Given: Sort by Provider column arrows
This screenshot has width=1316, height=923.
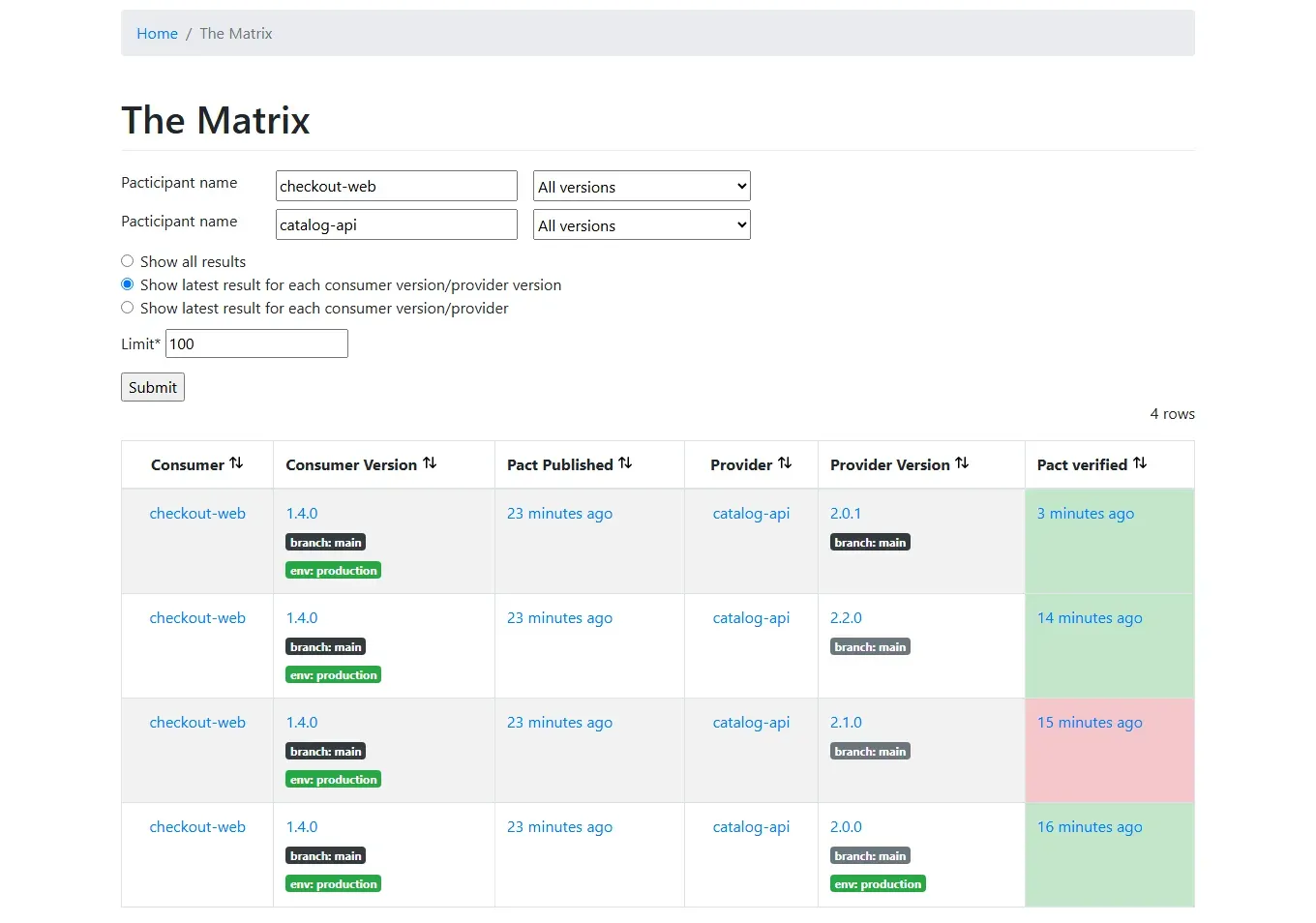Looking at the screenshot, I should click(x=785, y=463).
